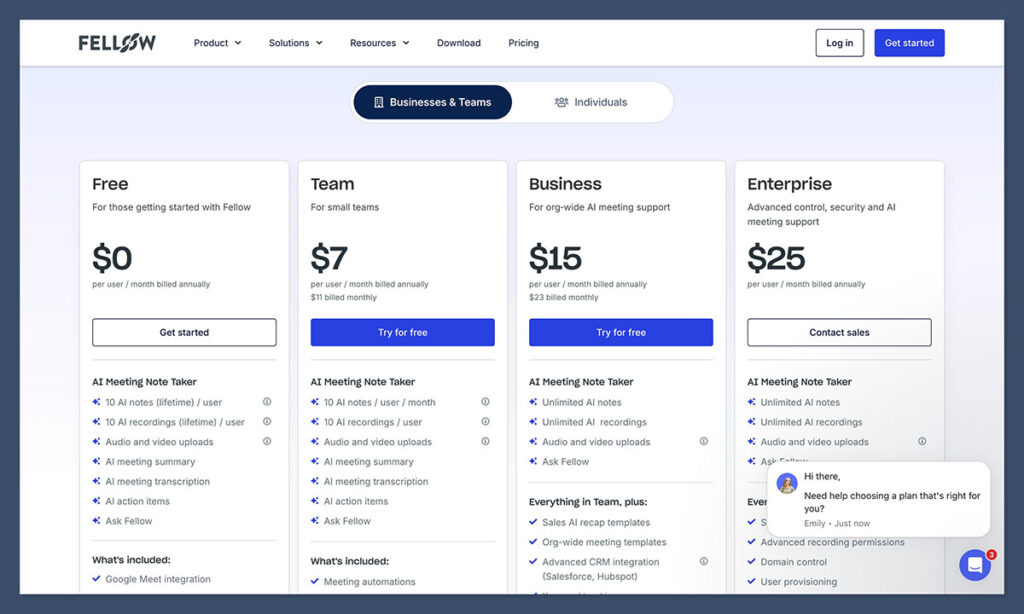1024x614 pixels.
Task: Click the info icon beside Business's 'Audio and video uploads'
Action: (704, 442)
